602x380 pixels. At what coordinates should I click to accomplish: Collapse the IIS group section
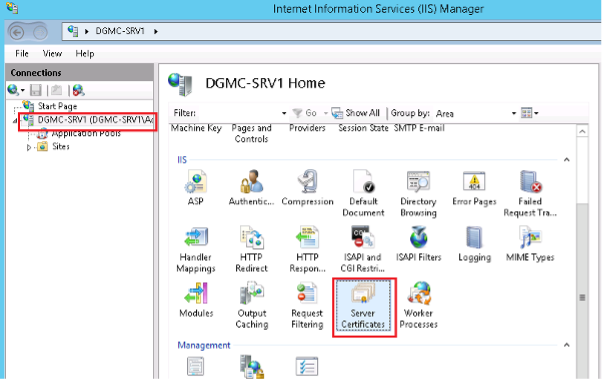567,160
